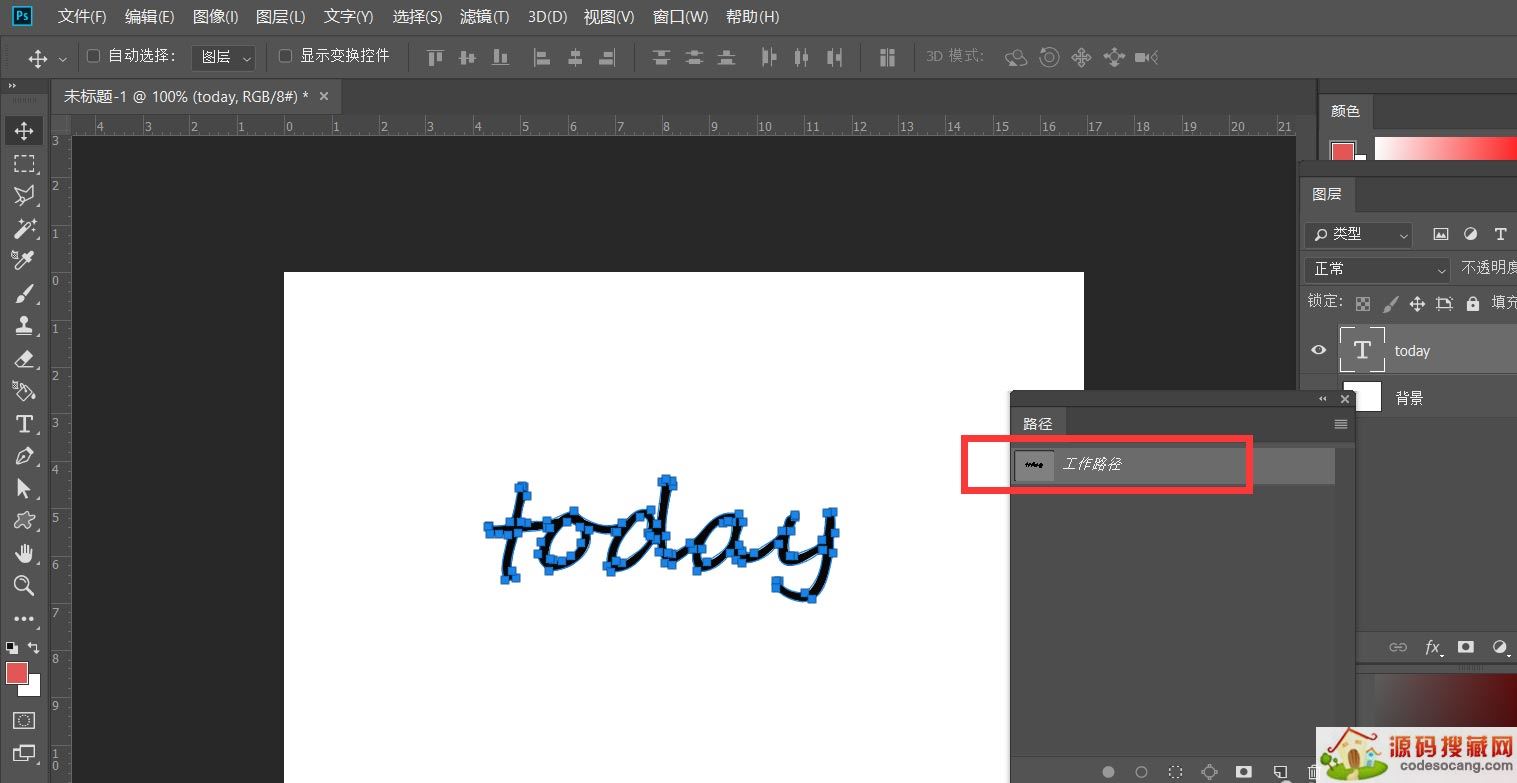Switch to the 路径 panel tab
Image resolution: width=1517 pixels, height=783 pixels.
1038,424
